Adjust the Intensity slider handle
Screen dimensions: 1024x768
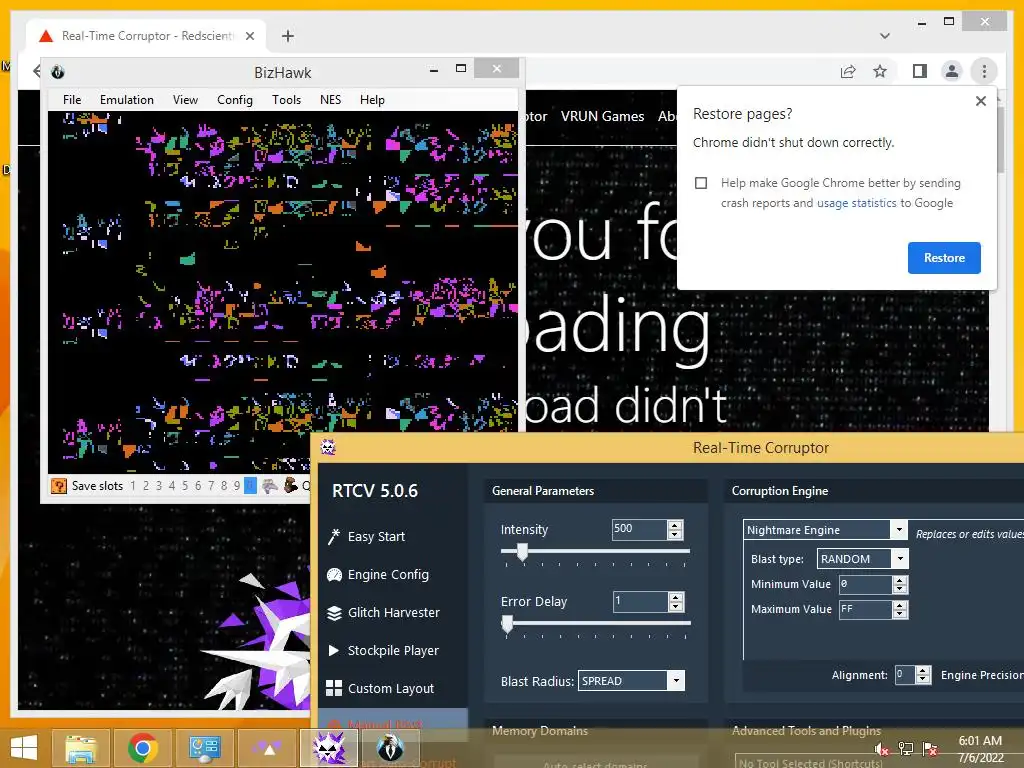pyautogui.click(x=522, y=552)
